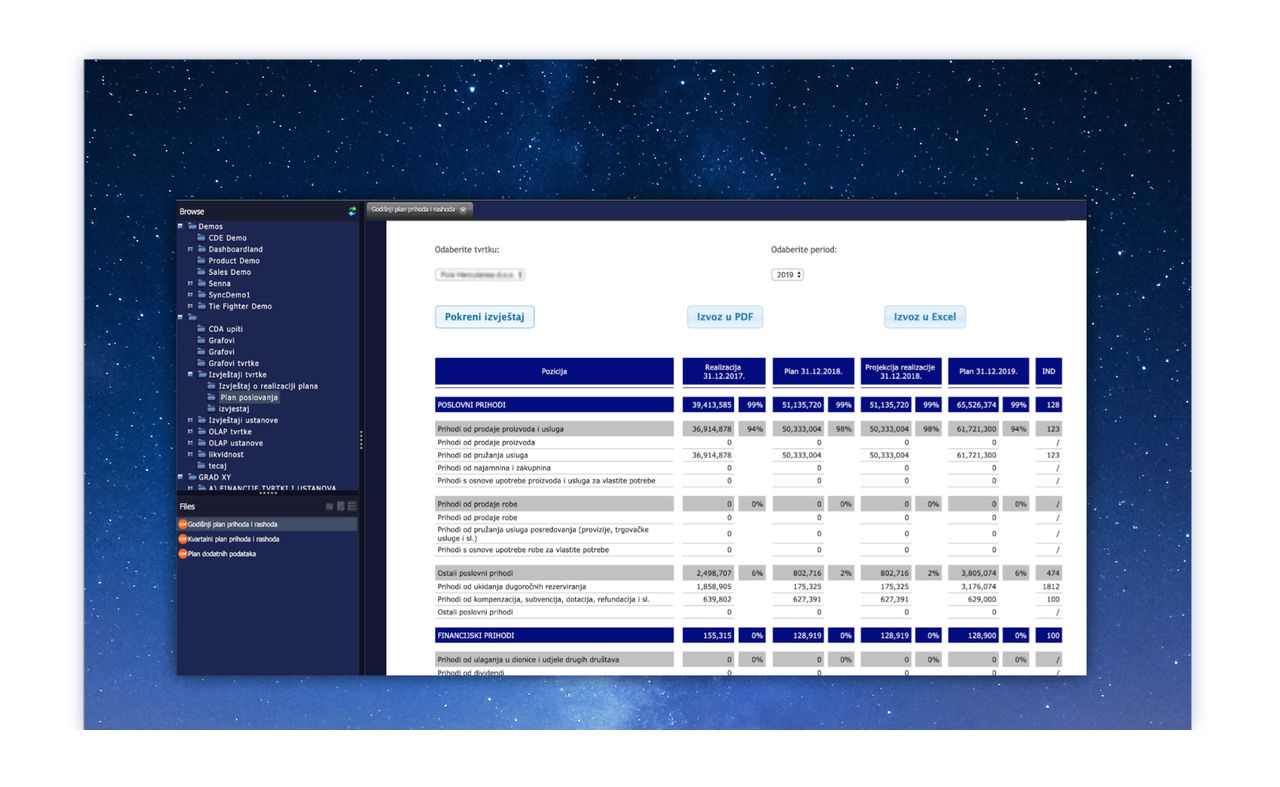This screenshot has width=1280, height=787.
Task: Click the Pozicija column header
Action: tap(554, 371)
